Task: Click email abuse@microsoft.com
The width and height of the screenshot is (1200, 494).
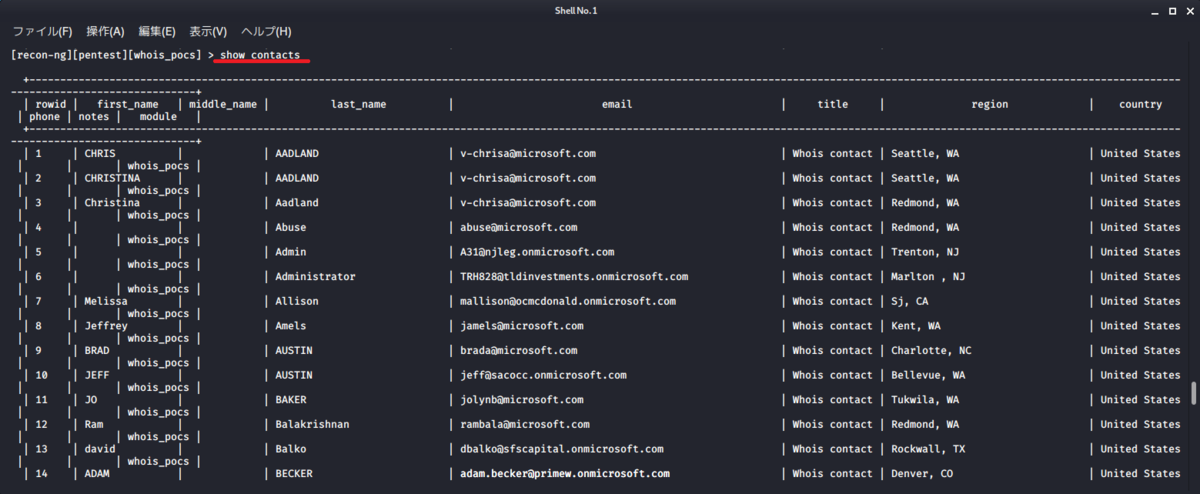Action: coord(519,228)
